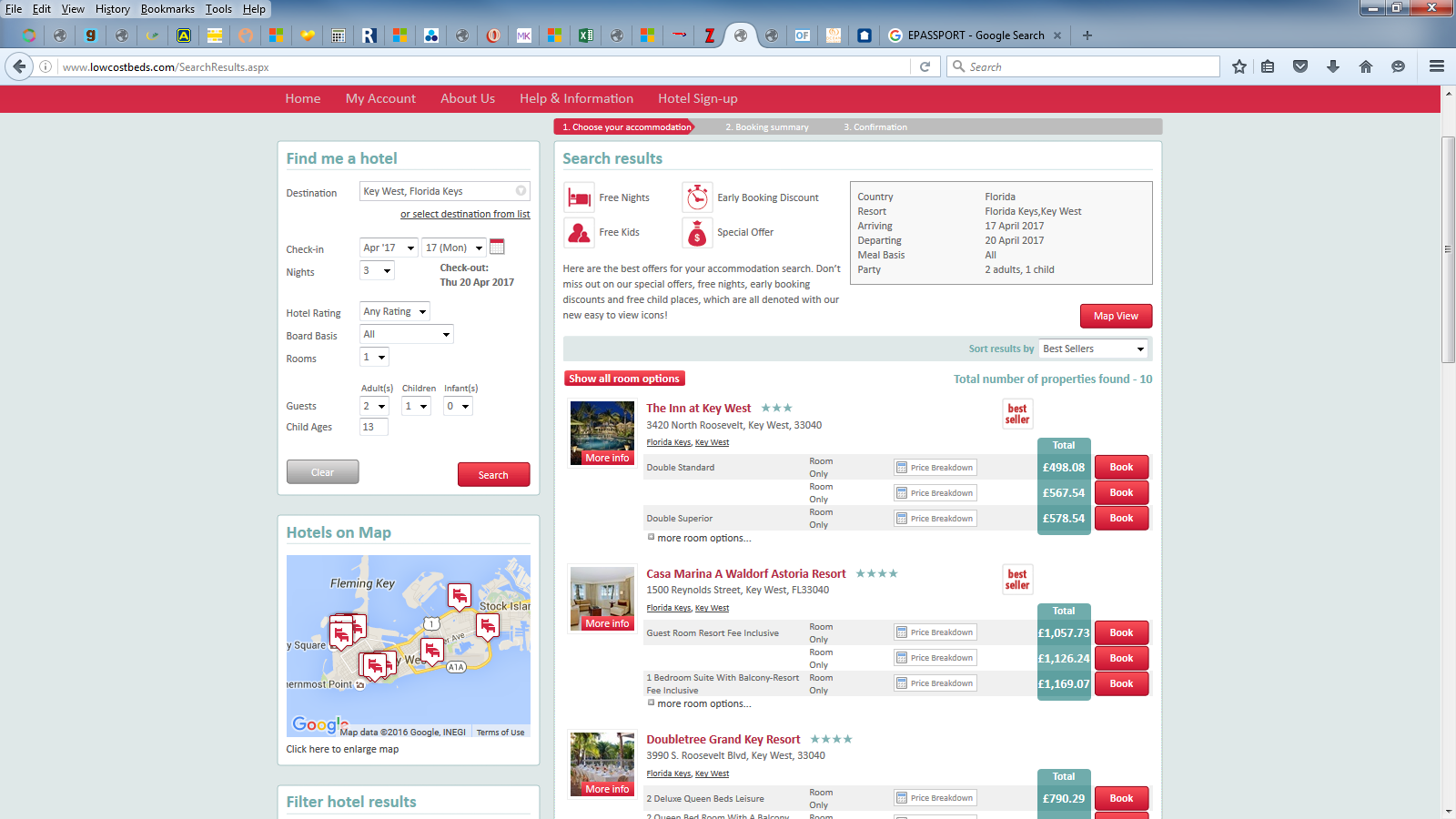Open the Board Basis dropdown

(x=407, y=334)
